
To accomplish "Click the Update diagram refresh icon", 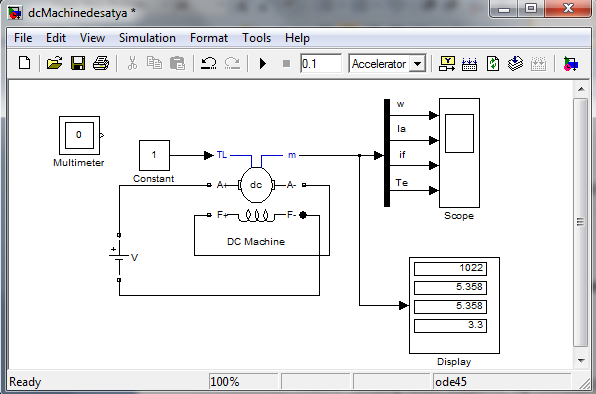I will [493, 63].
